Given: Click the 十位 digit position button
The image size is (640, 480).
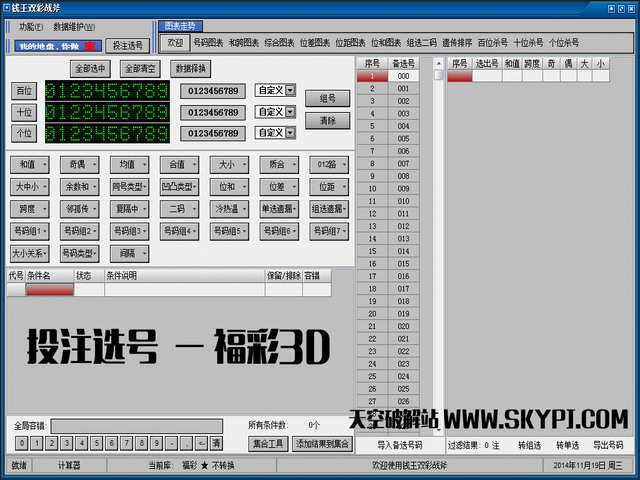Looking at the screenshot, I should 23,112.
